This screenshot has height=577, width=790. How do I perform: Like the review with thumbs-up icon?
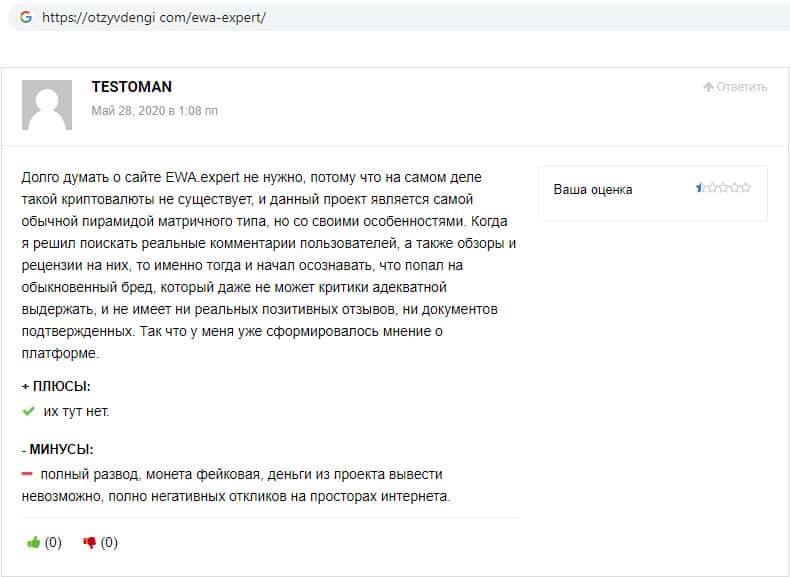coord(34,543)
